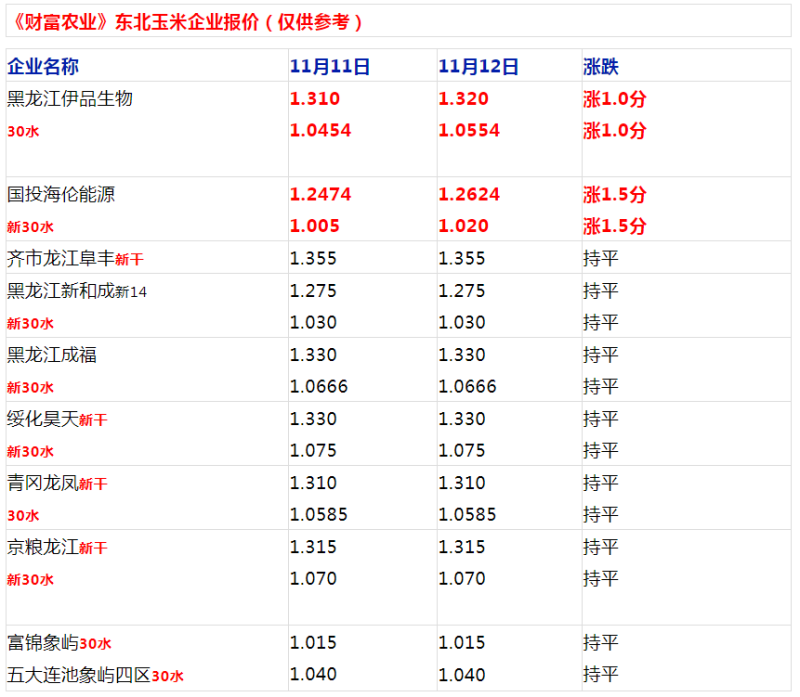This screenshot has height=697, width=800.
Task: Click the 11月11日 price 1.330 for 黑龙江成福
Action: click(x=313, y=355)
